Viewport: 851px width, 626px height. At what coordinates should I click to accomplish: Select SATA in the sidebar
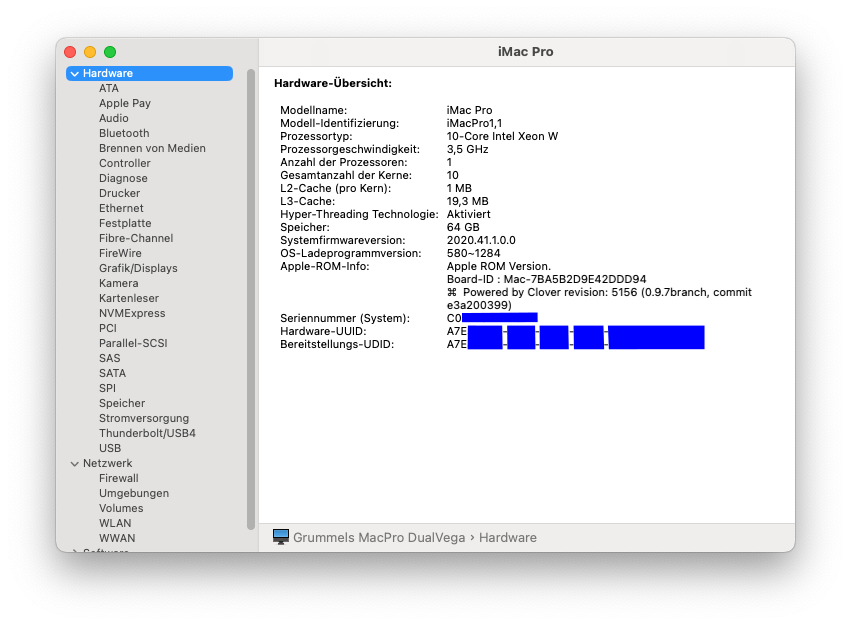pos(112,374)
